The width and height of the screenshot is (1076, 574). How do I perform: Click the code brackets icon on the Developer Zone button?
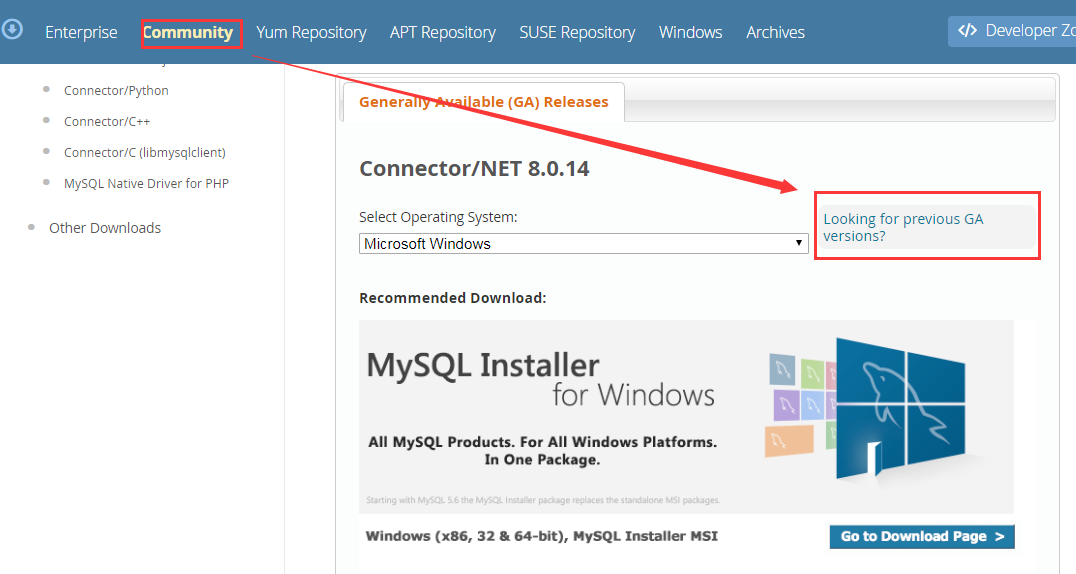click(x=968, y=30)
